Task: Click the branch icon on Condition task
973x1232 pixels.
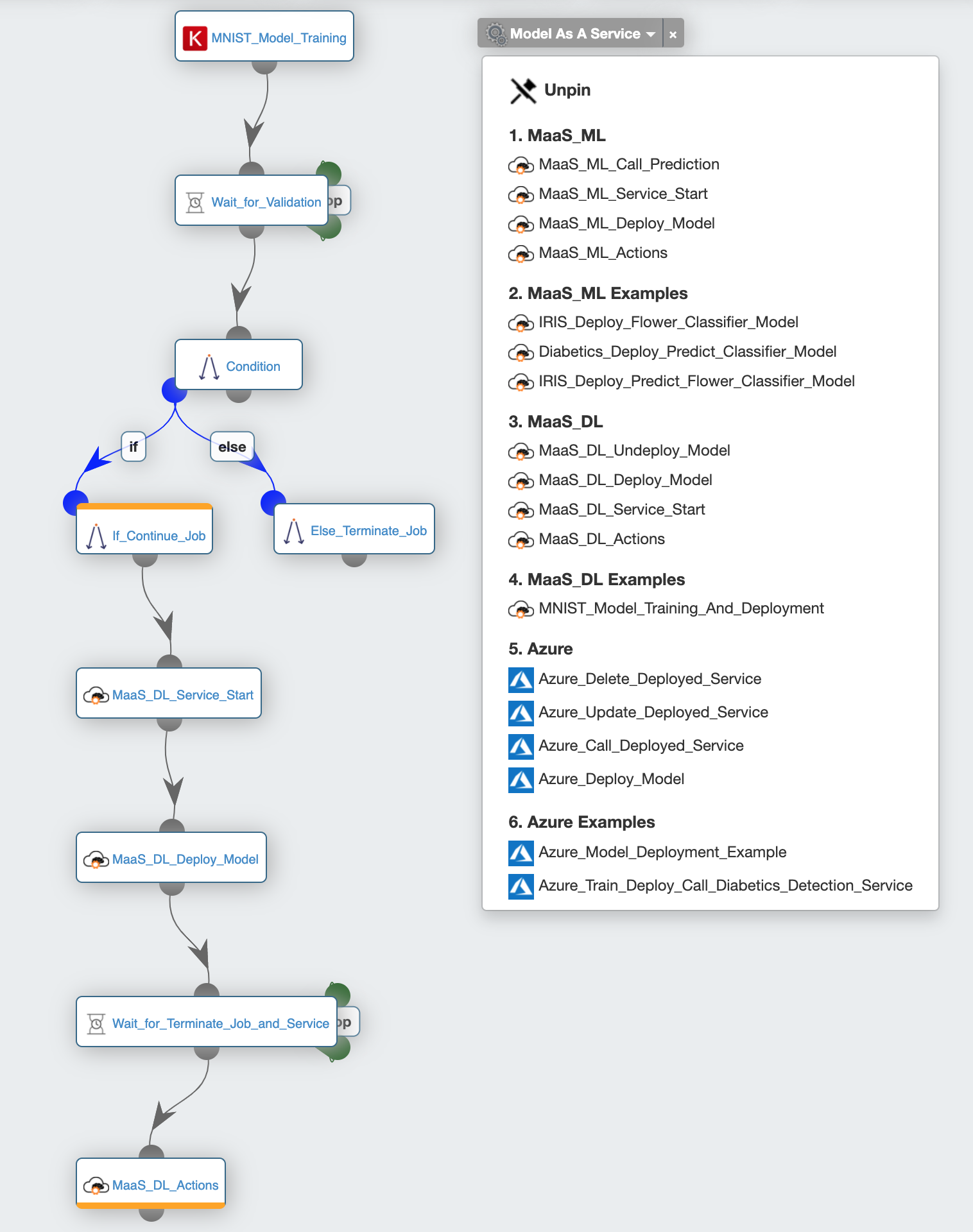Action: tap(209, 367)
